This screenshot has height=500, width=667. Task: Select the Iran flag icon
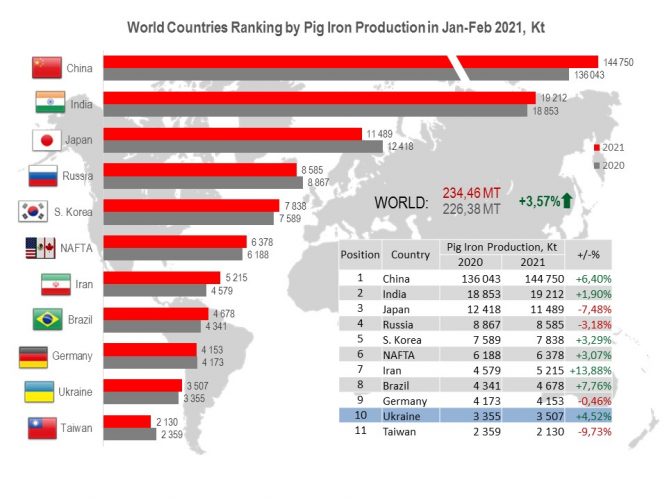point(56,284)
